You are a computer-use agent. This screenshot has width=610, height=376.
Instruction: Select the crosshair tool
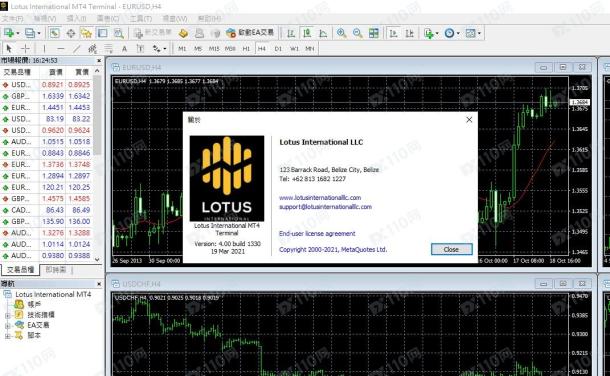pos(25,49)
